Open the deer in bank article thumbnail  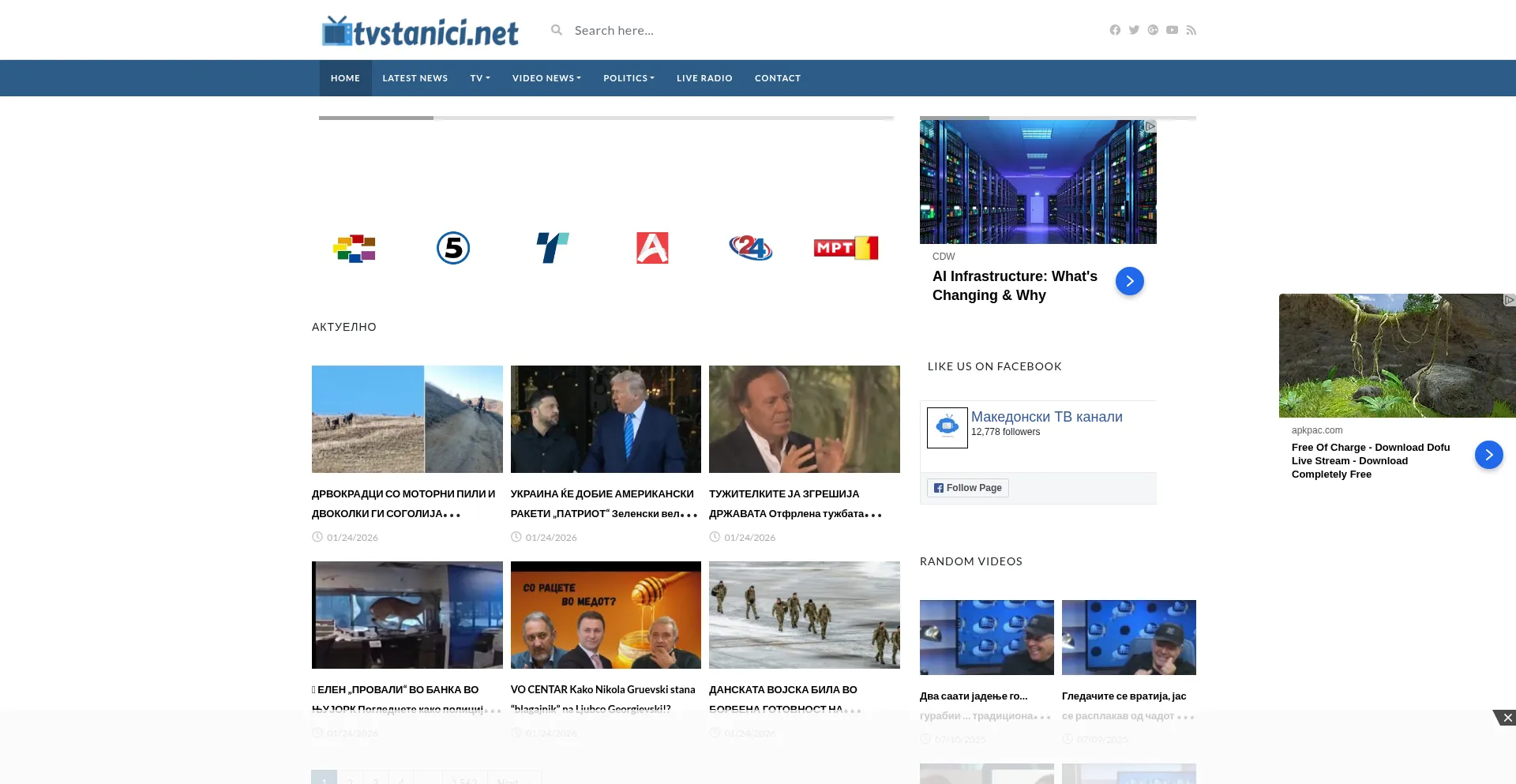(x=407, y=615)
